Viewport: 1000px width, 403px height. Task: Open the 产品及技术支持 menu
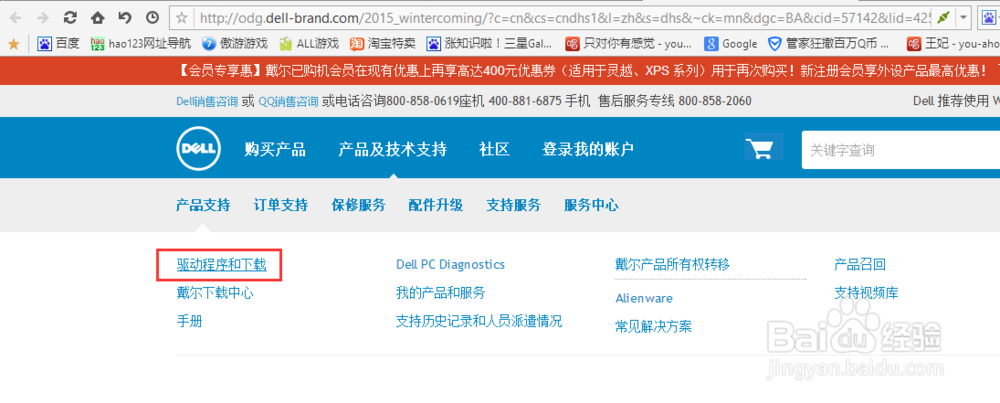(392, 150)
